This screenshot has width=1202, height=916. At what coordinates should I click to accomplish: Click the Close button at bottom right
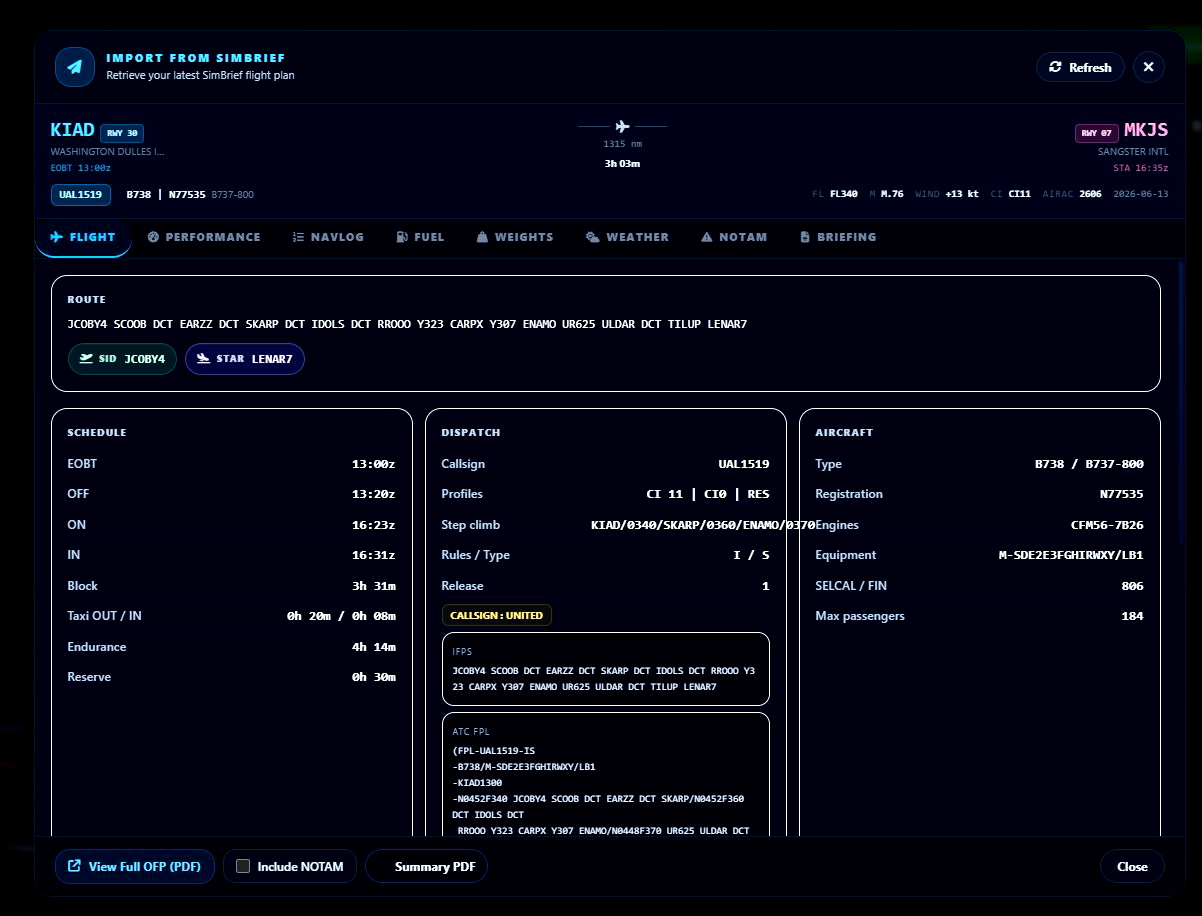tap(1132, 866)
